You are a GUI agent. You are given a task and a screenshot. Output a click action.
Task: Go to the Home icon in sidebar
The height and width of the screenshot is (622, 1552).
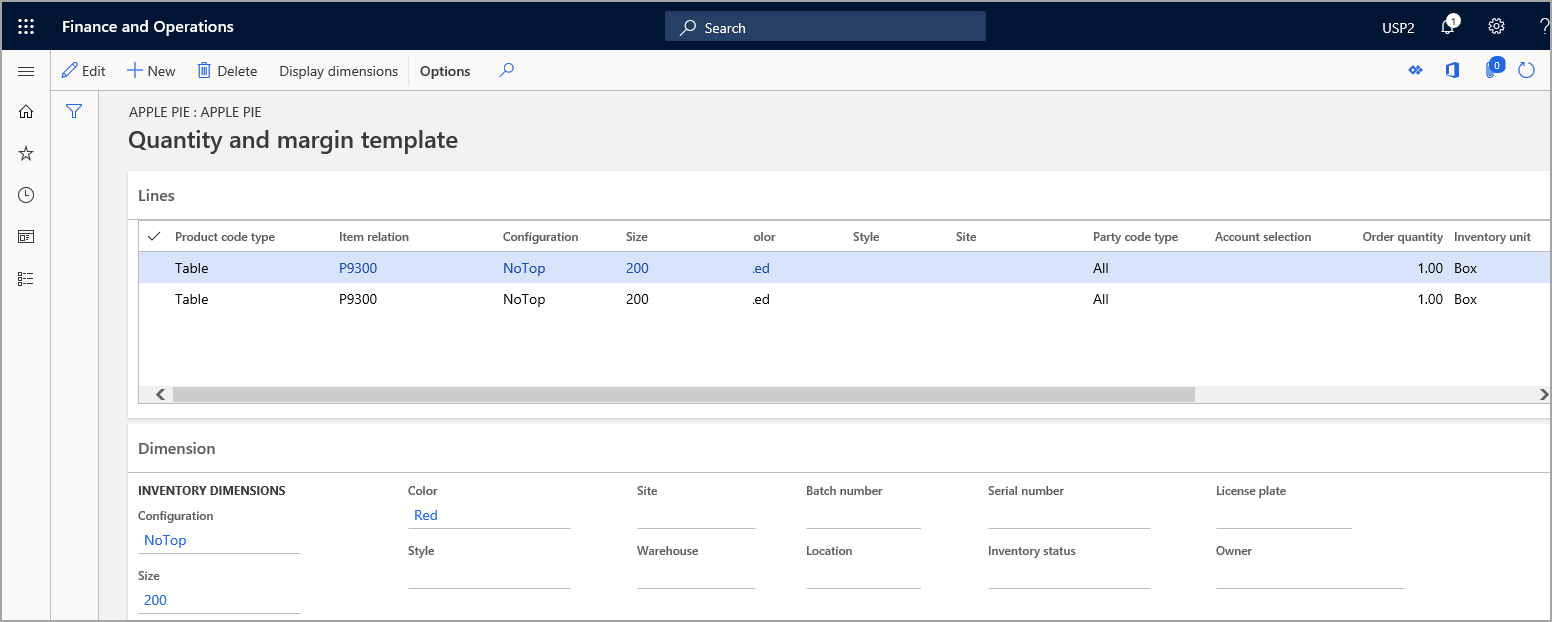coord(26,111)
